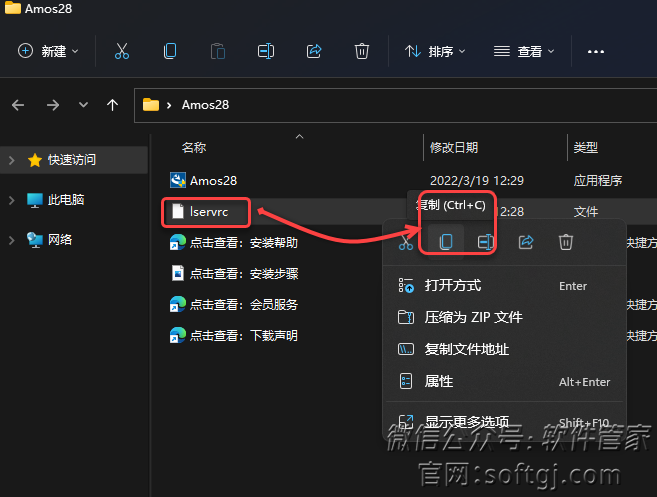Click the Paste icon in top toolbar
The height and width of the screenshot is (497, 657).
[x=218, y=51]
